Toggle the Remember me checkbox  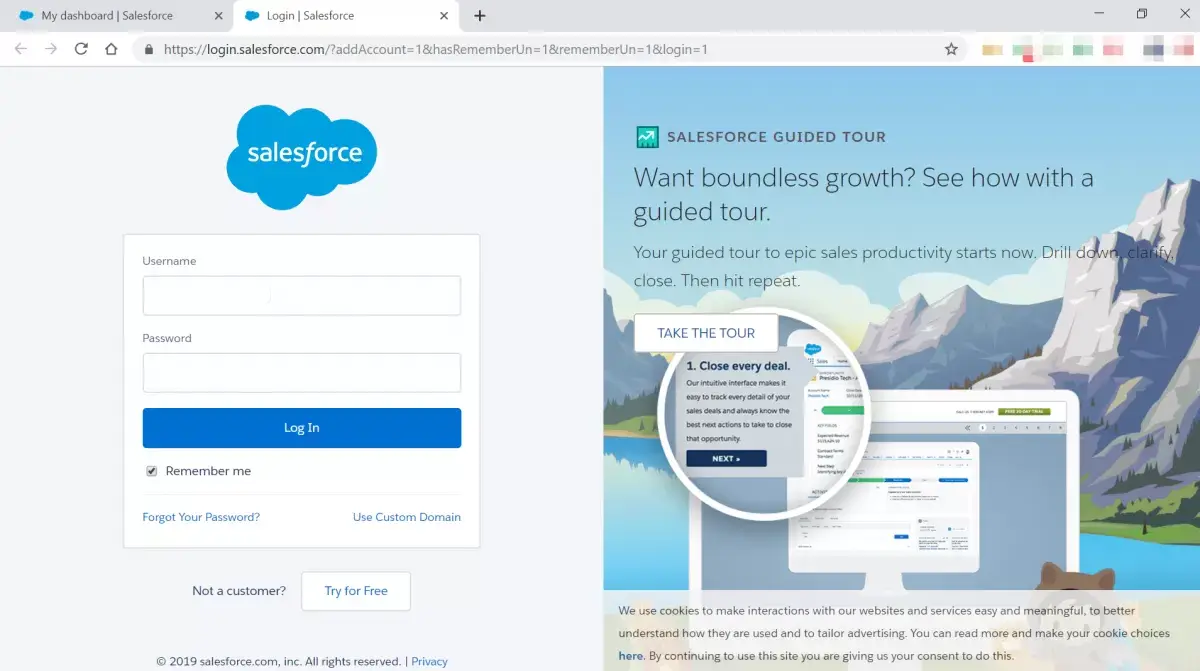pyautogui.click(x=152, y=471)
